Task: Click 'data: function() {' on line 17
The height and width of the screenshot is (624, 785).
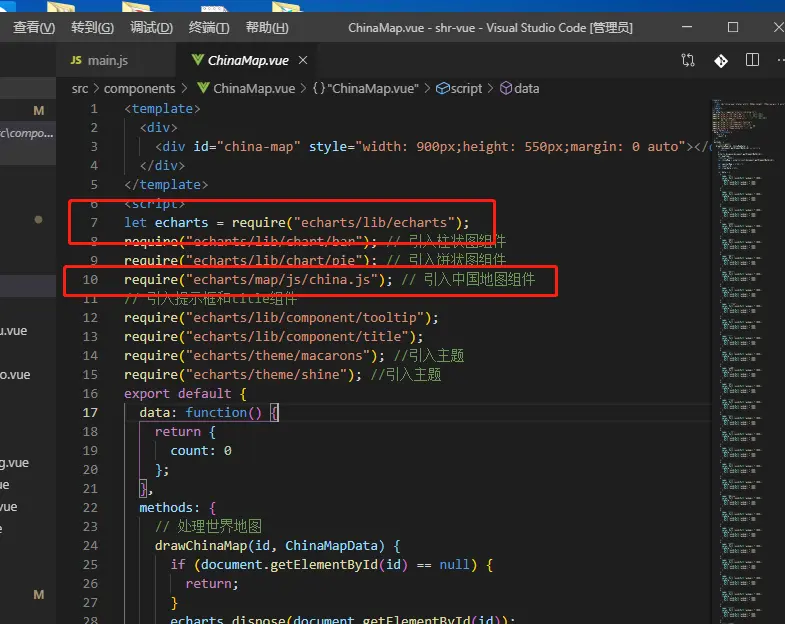Action: pos(209,413)
